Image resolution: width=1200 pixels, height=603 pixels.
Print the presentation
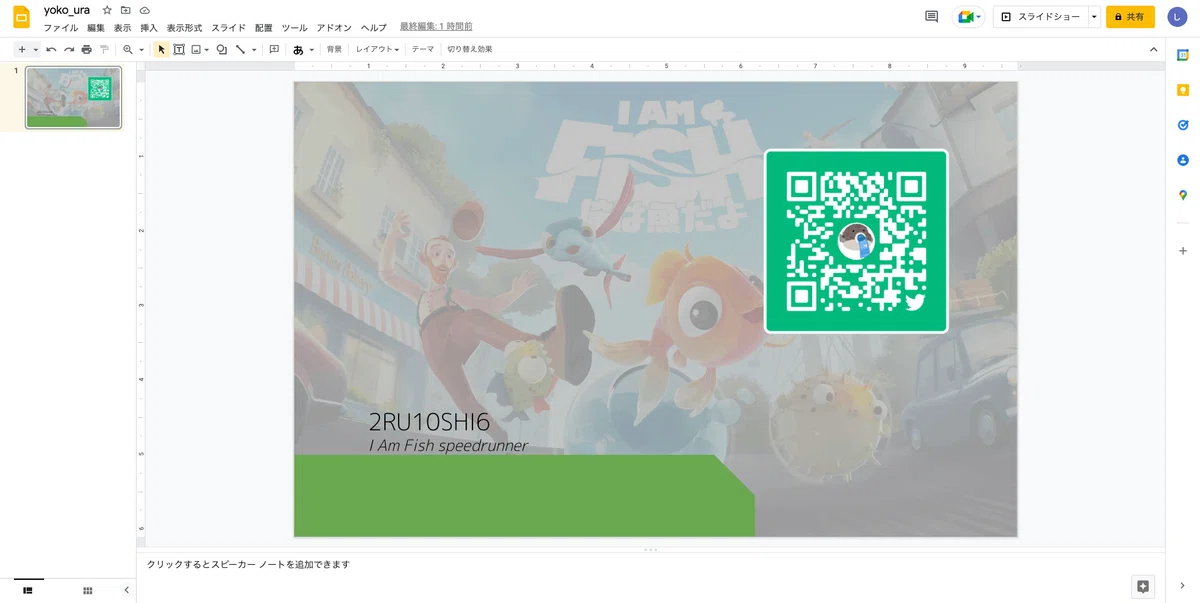click(86, 49)
